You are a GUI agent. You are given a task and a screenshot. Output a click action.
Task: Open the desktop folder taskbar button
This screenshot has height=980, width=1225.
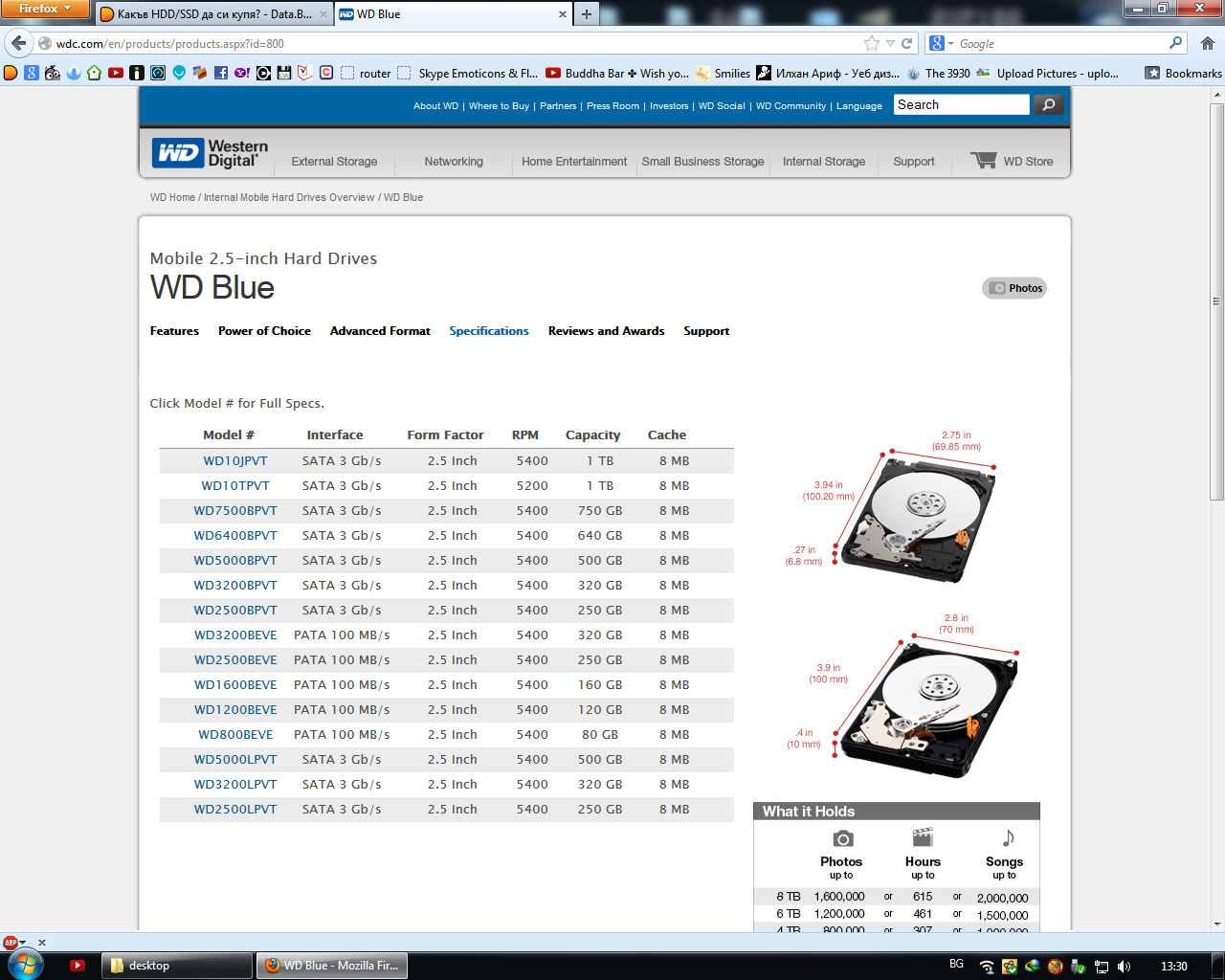coord(178,966)
